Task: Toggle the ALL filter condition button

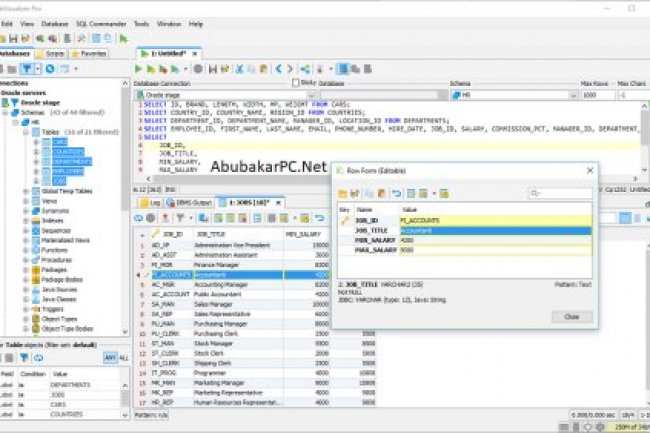Action: (x=123, y=357)
